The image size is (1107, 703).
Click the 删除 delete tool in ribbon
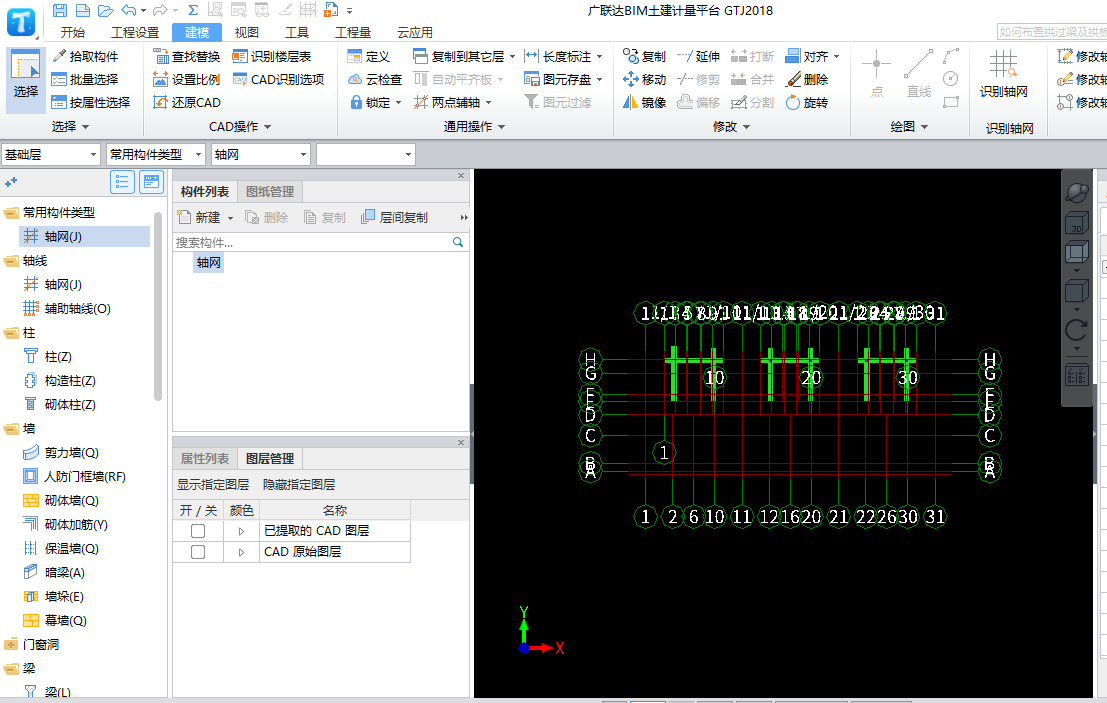807,79
